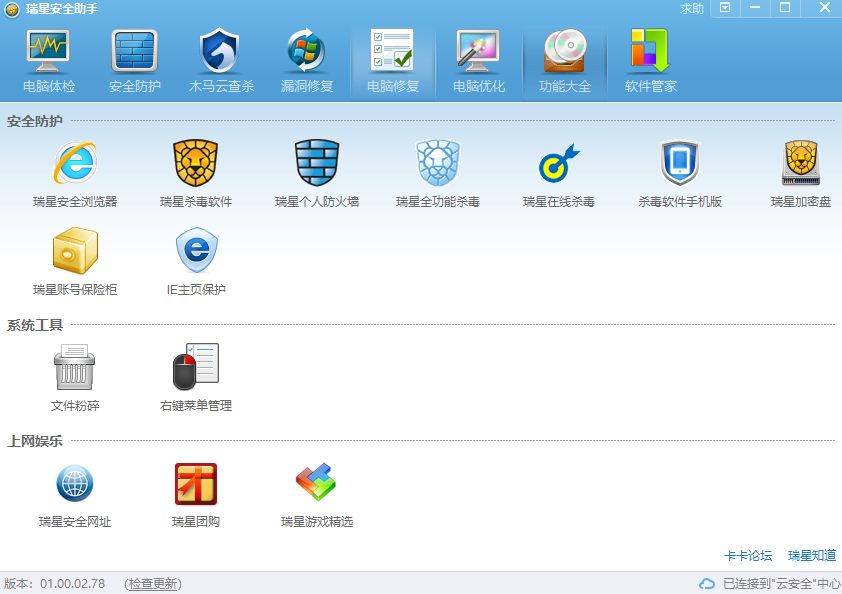Click 瑞星全功能杀毒 icon
The image size is (842, 594).
coord(438,163)
